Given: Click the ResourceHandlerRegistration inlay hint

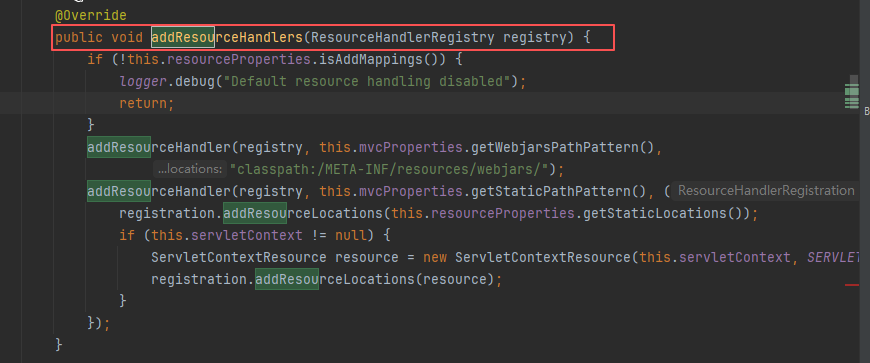Looking at the screenshot, I should pyautogui.click(x=766, y=191).
